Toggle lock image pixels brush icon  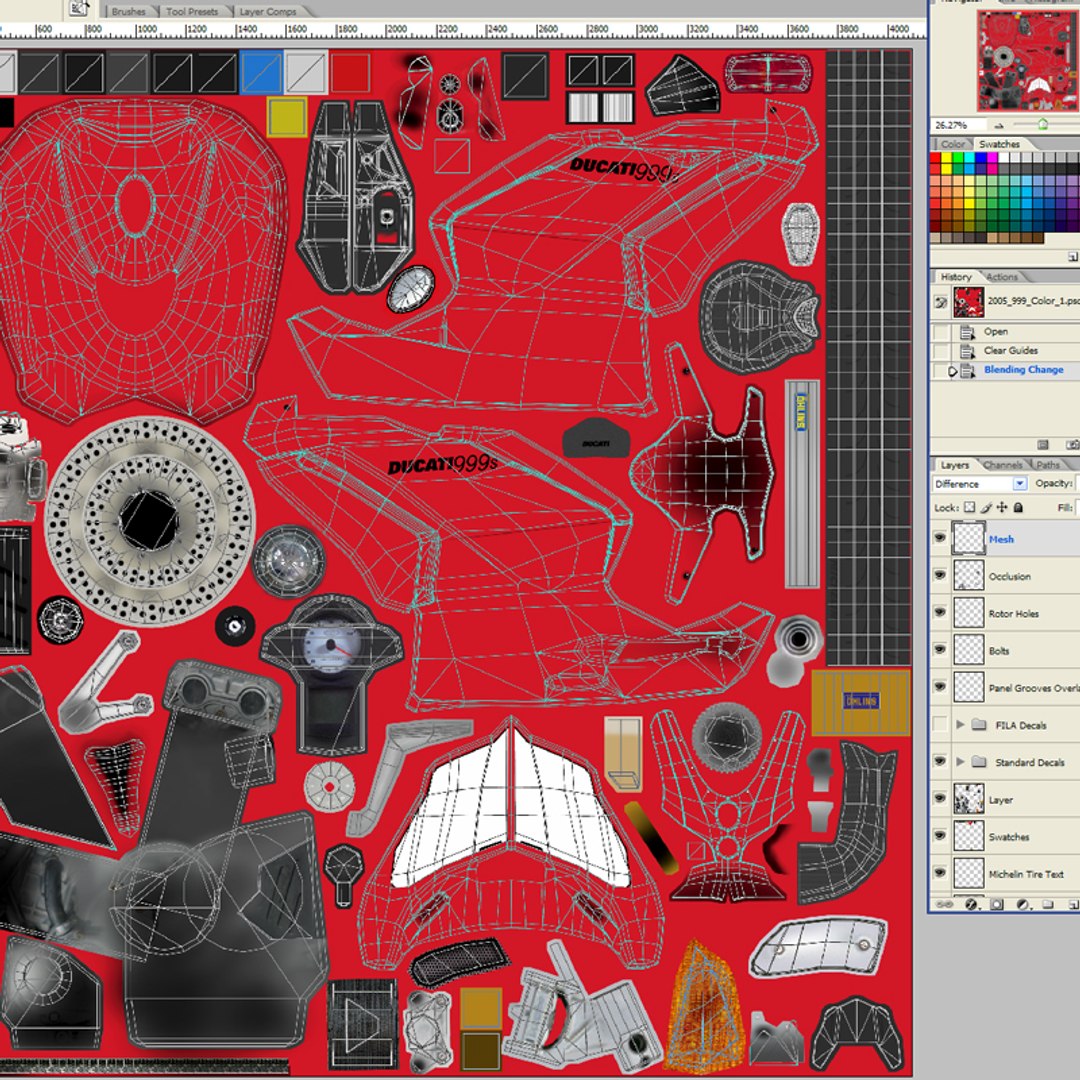986,508
